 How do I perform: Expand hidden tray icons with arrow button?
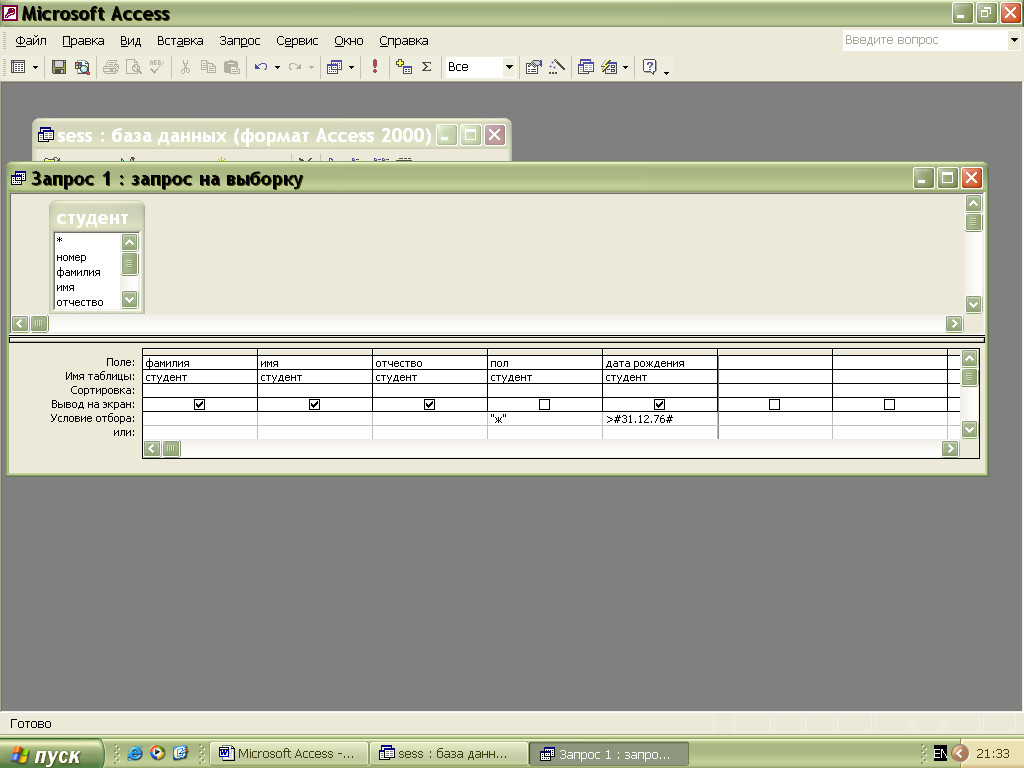tap(960, 753)
